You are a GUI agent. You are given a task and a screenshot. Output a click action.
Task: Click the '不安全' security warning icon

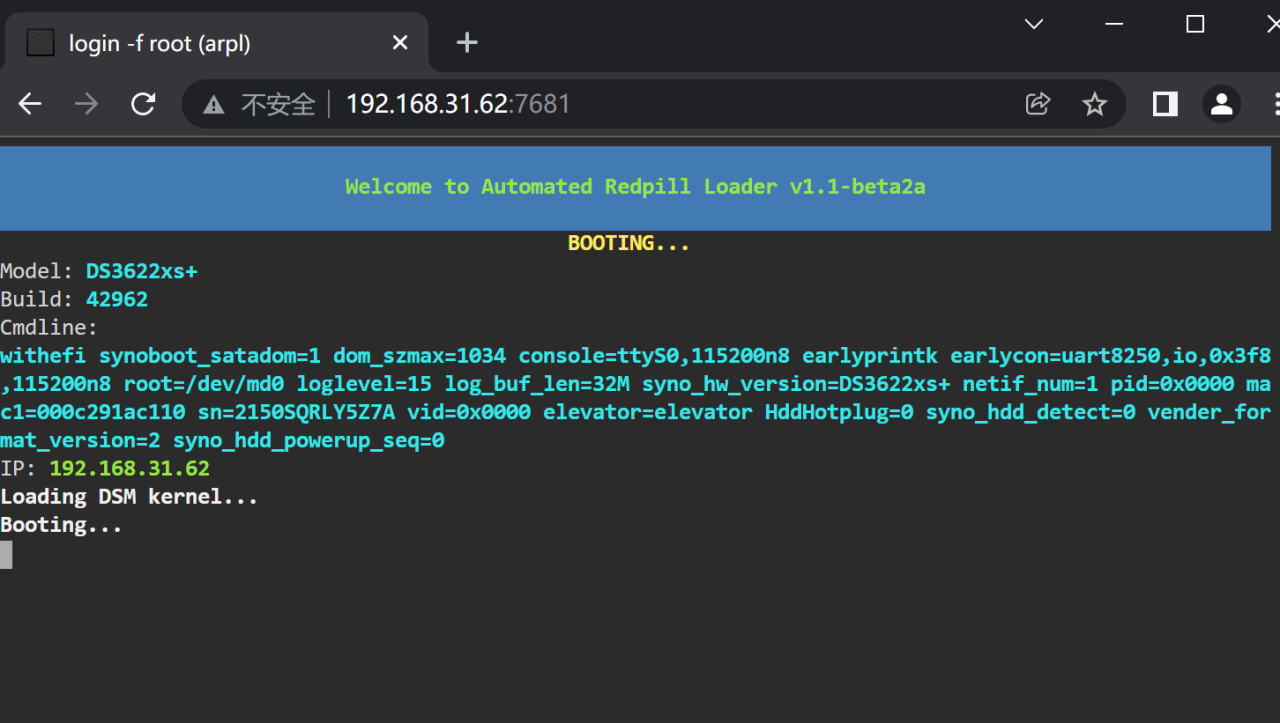[213, 103]
